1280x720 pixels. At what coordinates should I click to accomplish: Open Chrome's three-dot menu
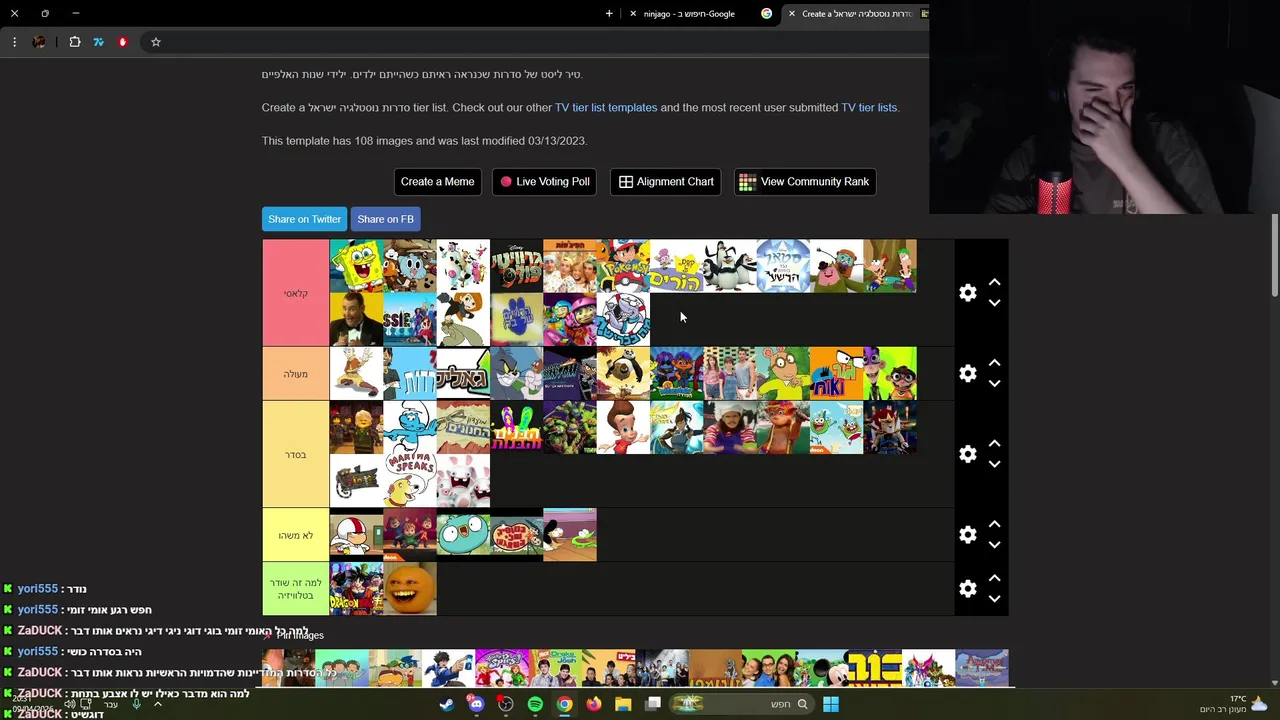(x=14, y=42)
